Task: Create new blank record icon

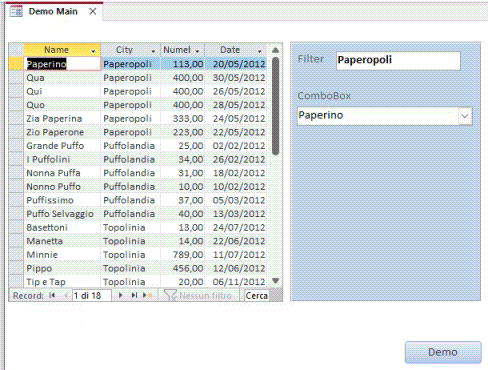Action: (x=147, y=295)
